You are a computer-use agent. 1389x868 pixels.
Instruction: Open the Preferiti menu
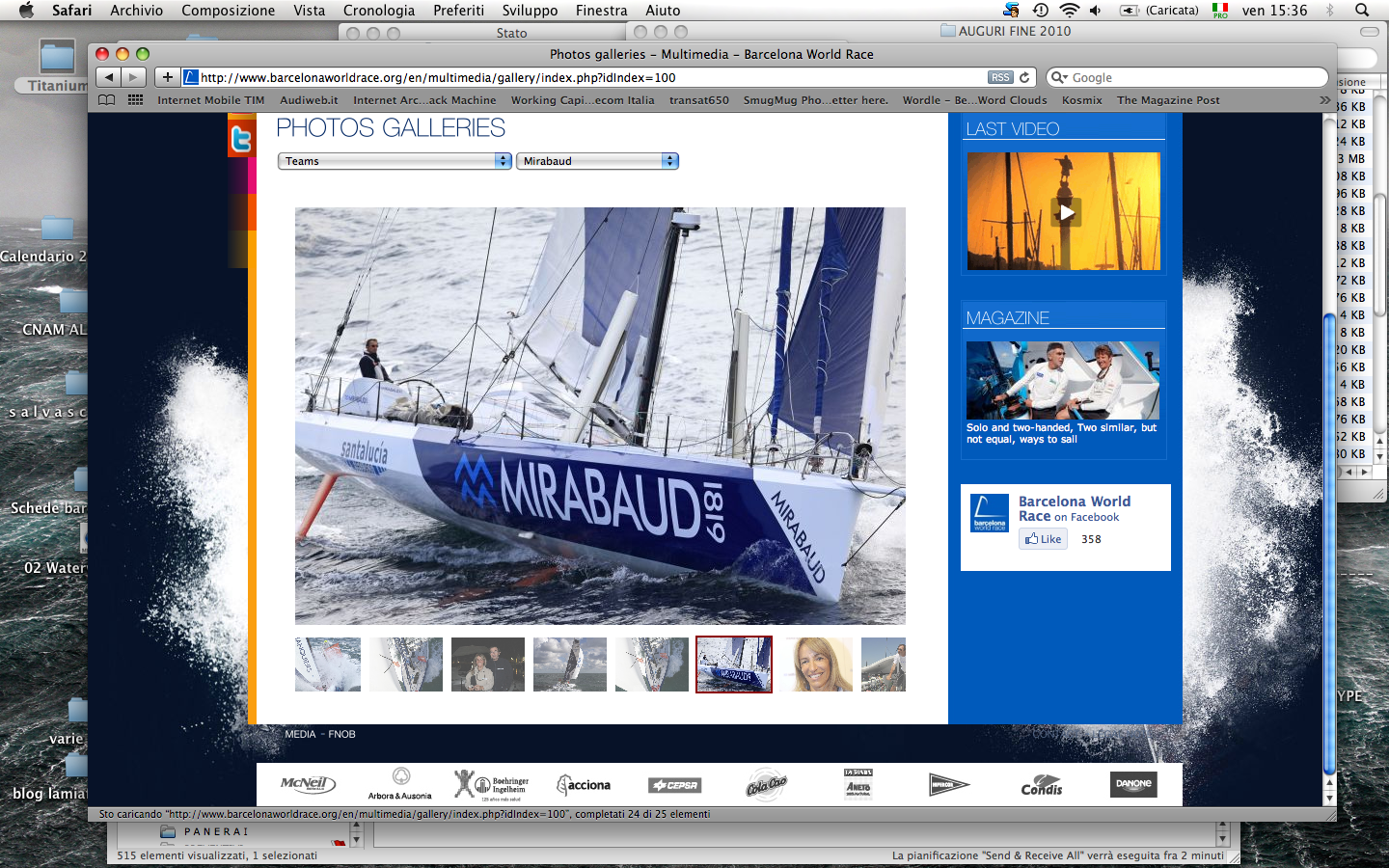point(459,10)
